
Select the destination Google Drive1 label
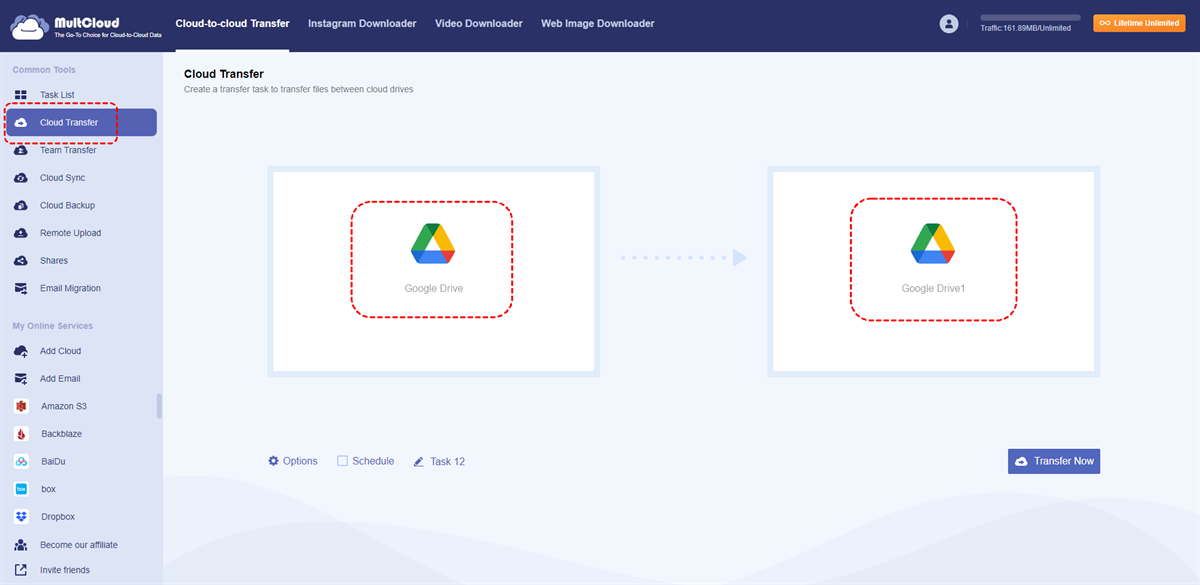click(934, 288)
